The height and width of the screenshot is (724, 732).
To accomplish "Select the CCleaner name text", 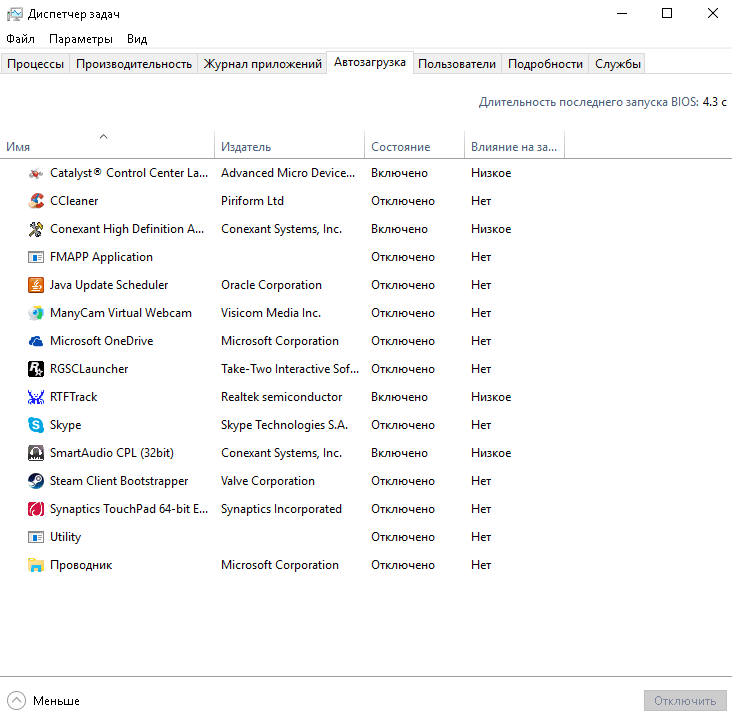I will (74, 201).
